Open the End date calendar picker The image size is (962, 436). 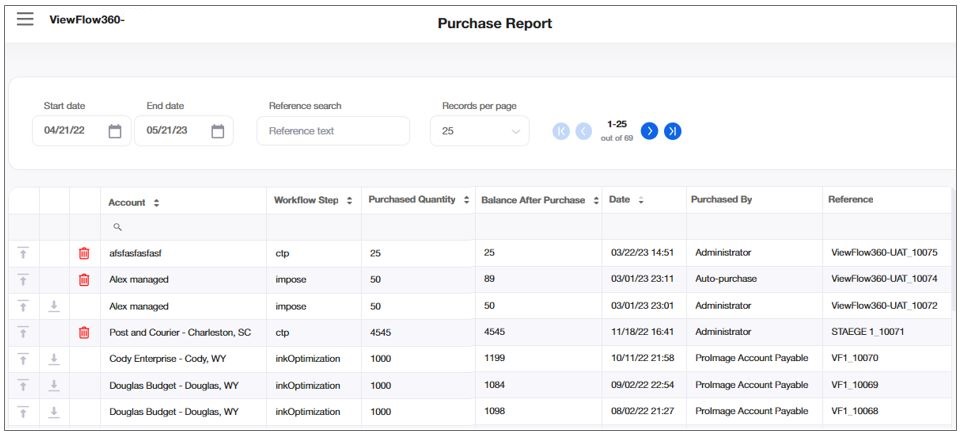point(218,131)
